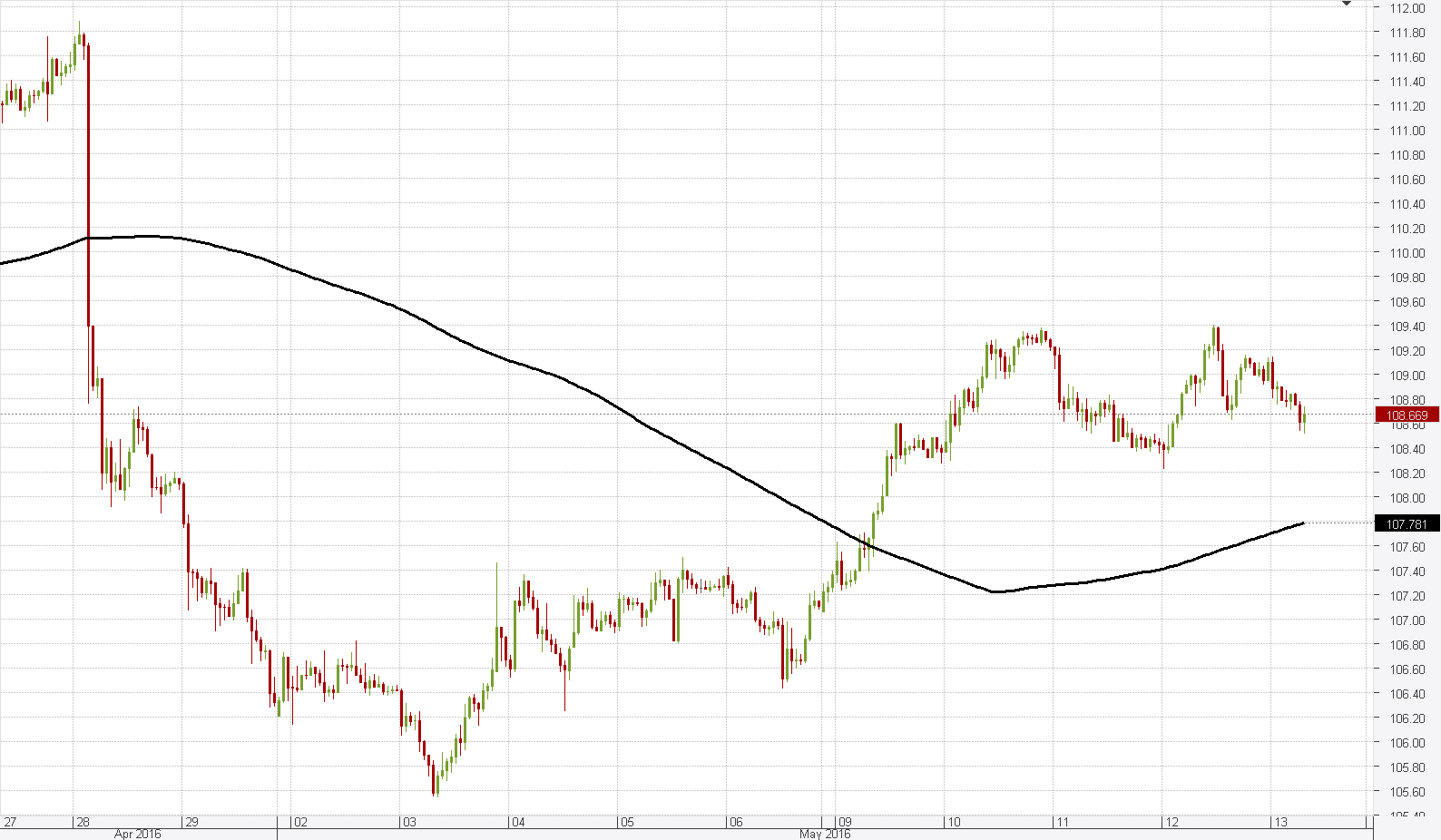
Task: Click the red current price tag 108.669
Action: [1407, 415]
